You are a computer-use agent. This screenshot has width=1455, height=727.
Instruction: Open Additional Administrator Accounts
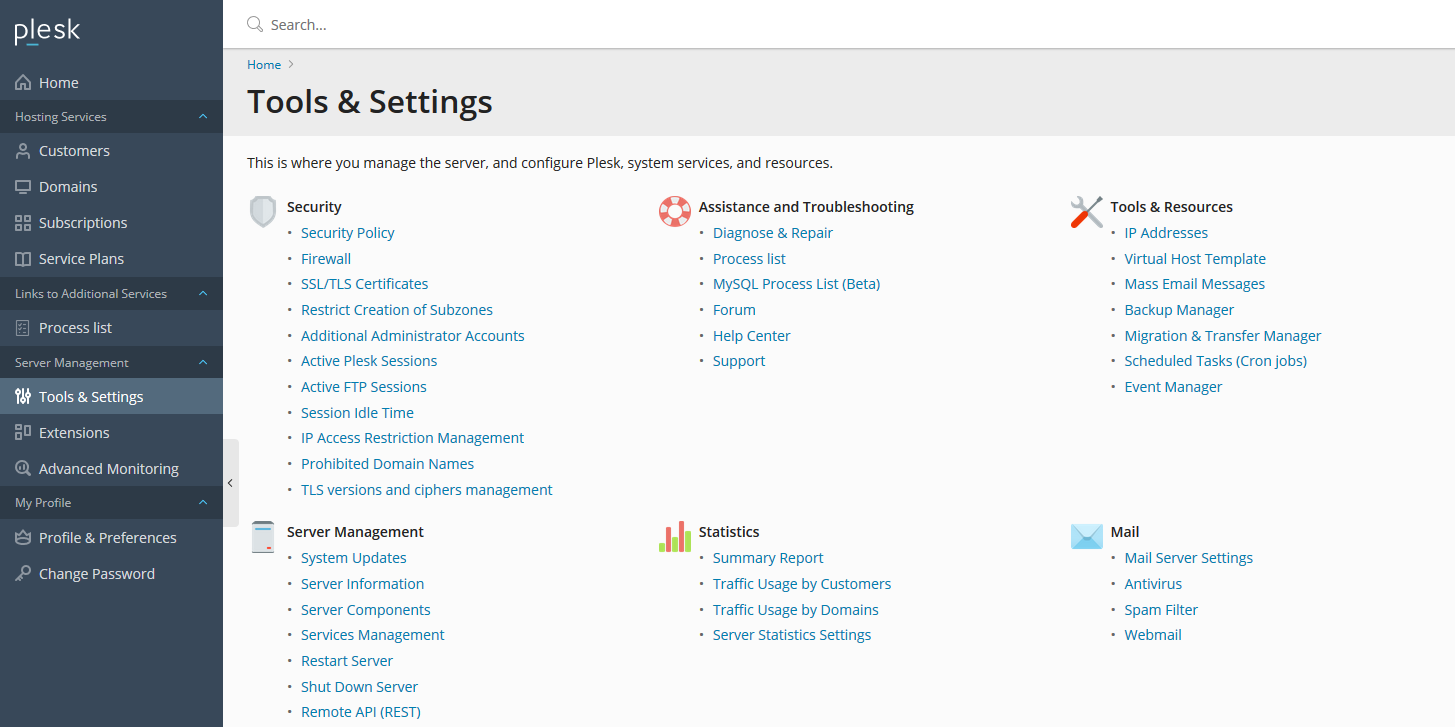(x=412, y=336)
